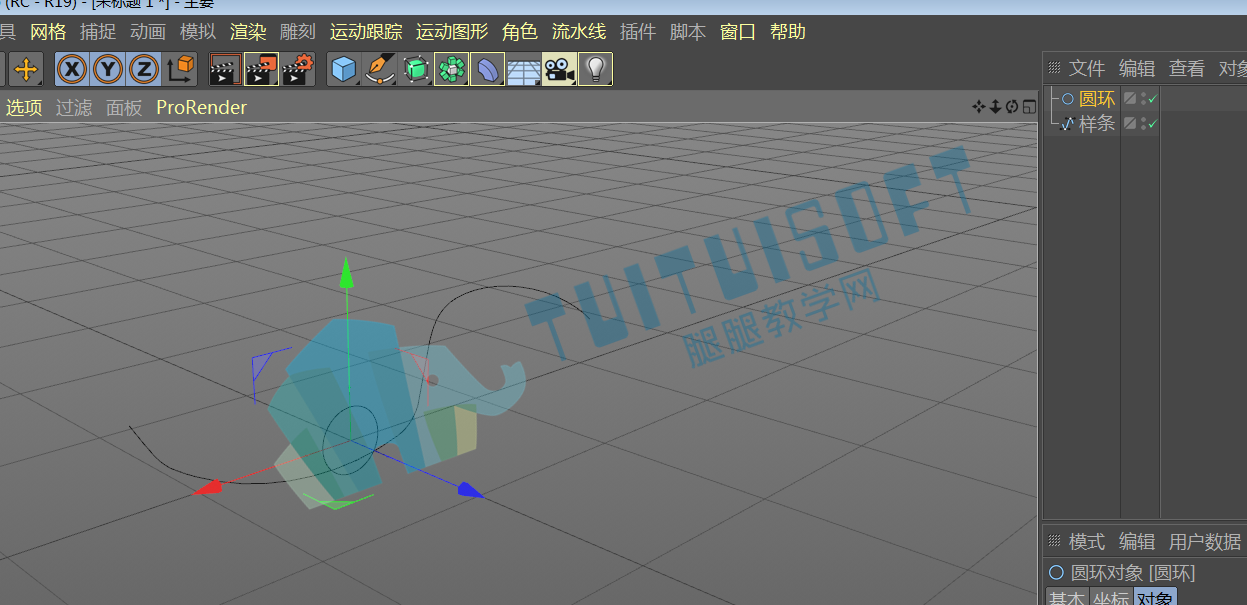Open the 渲染 menu
Image resolution: width=1247 pixels, height=605 pixels.
pyautogui.click(x=248, y=32)
